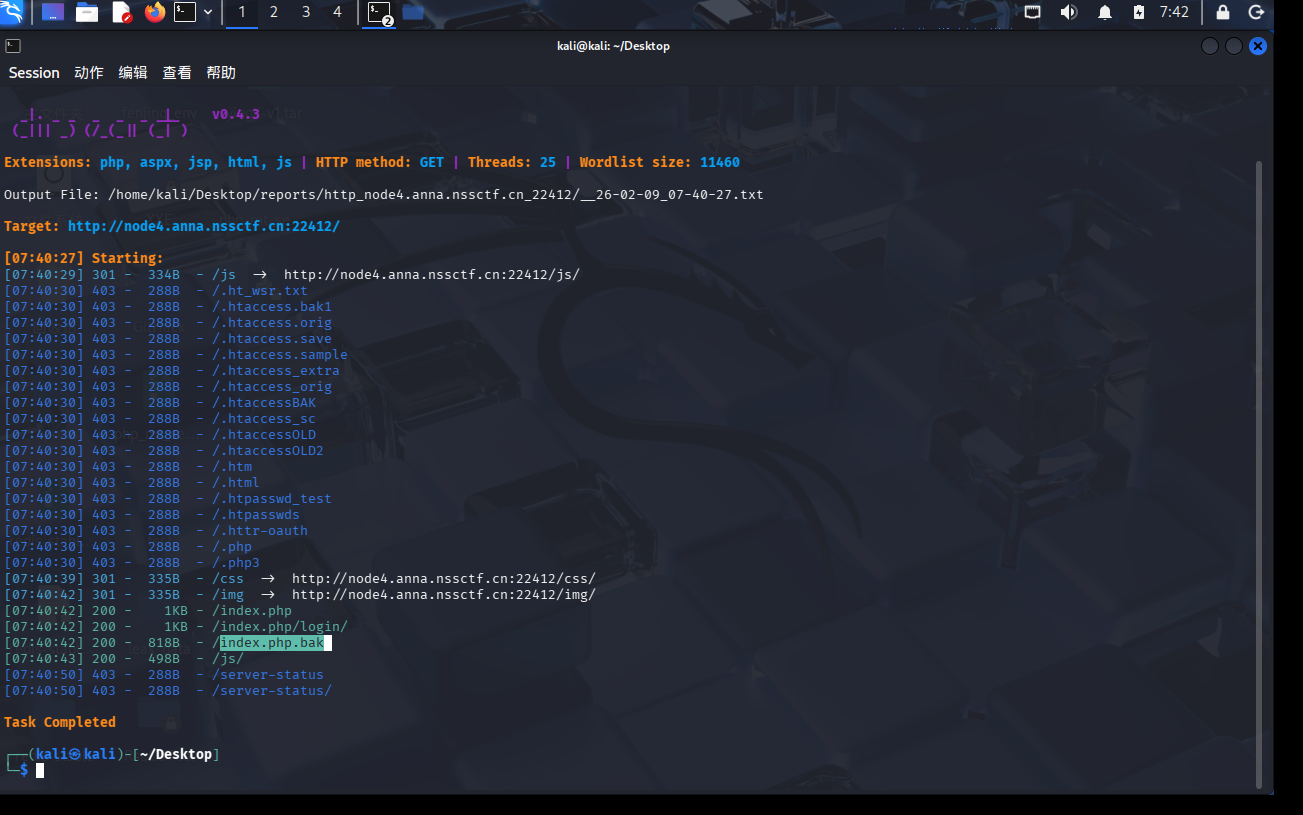This screenshot has height=815, width=1303.
Task: Open the Session menu
Action: (x=34, y=73)
